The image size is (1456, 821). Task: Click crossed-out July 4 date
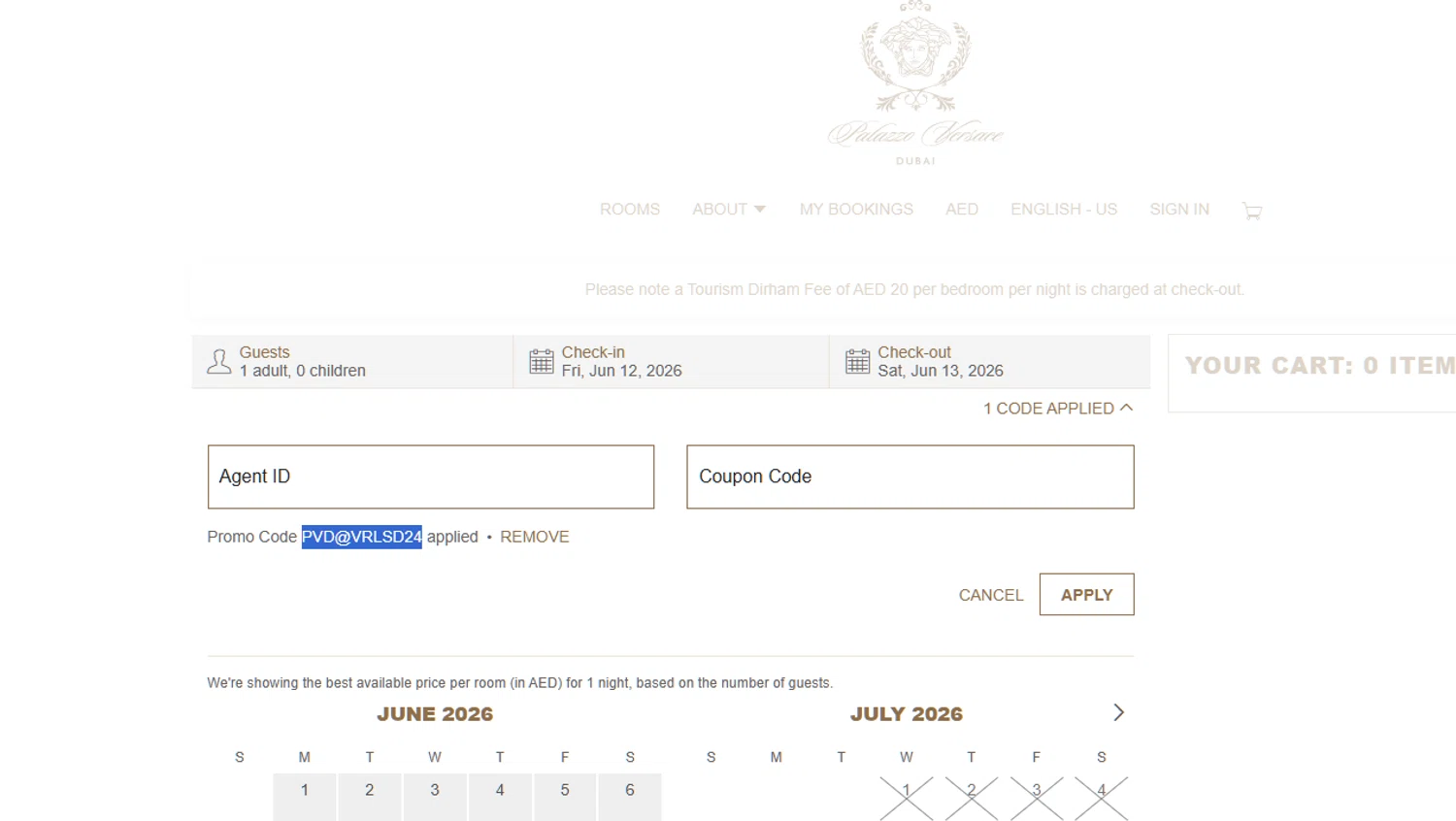pos(1102,797)
